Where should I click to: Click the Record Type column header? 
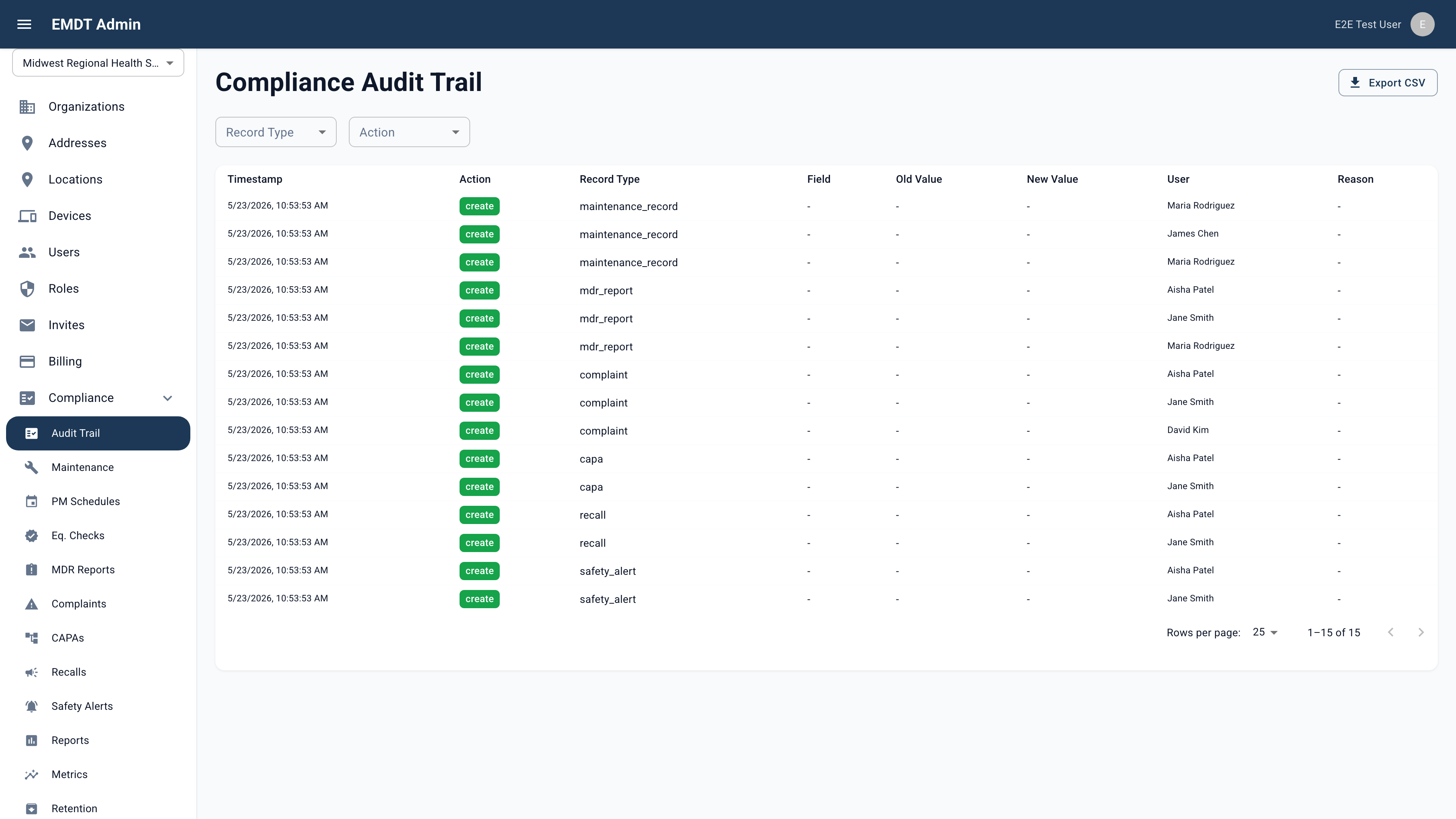tap(609, 179)
